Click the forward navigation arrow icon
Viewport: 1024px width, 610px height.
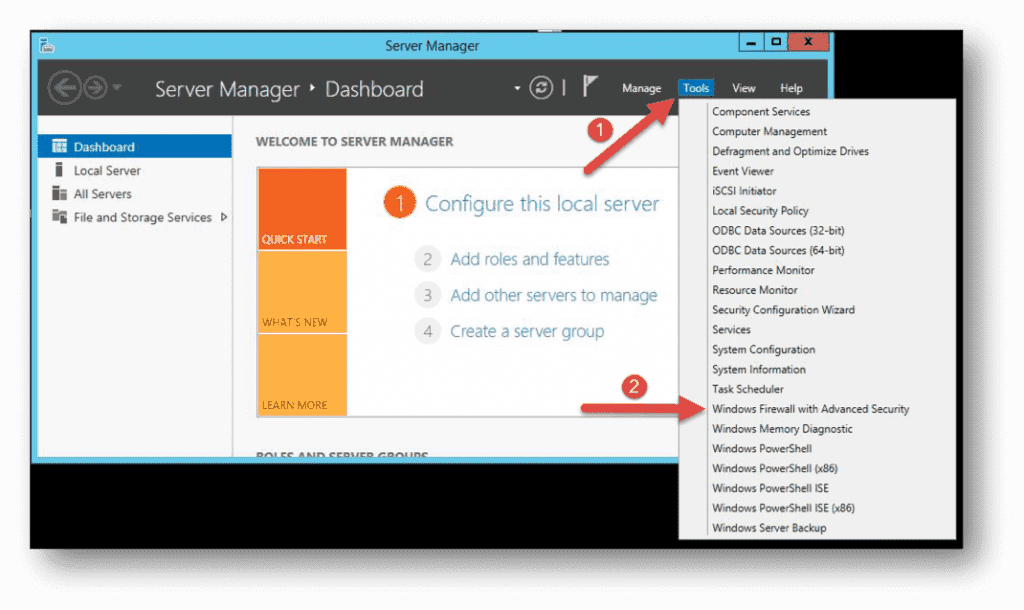coord(95,88)
